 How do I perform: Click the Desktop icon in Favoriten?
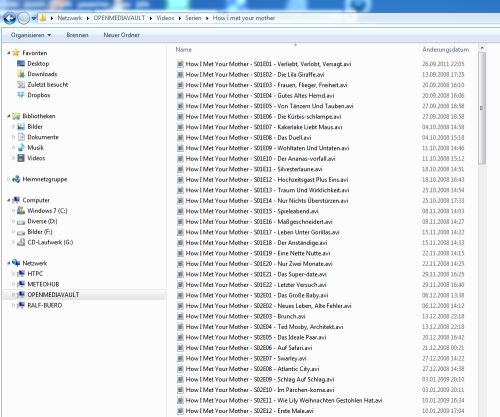click(x=21, y=63)
